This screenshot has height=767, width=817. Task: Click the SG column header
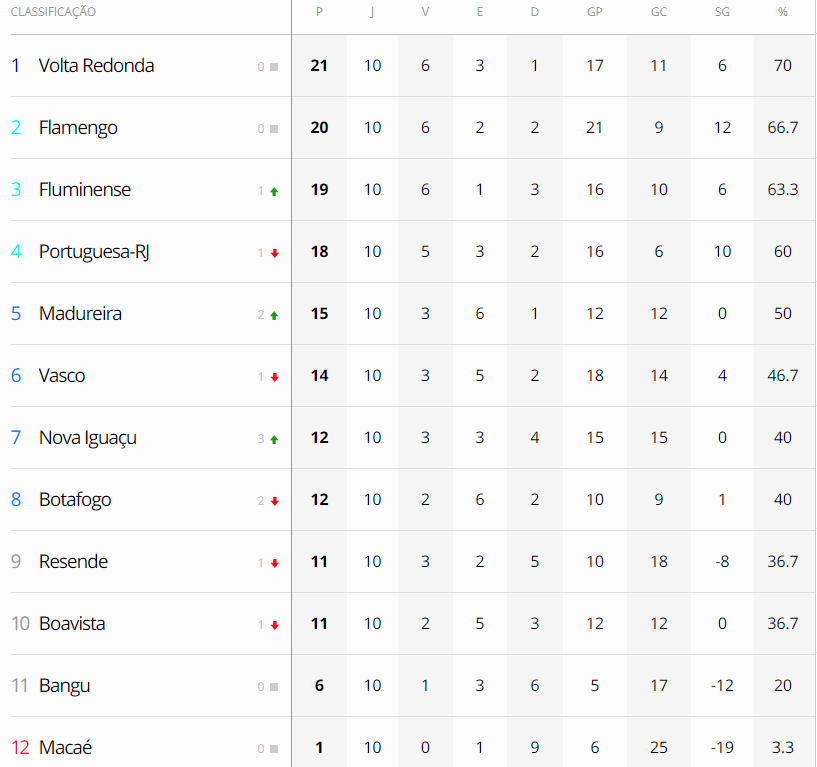click(x=722, y=12)
